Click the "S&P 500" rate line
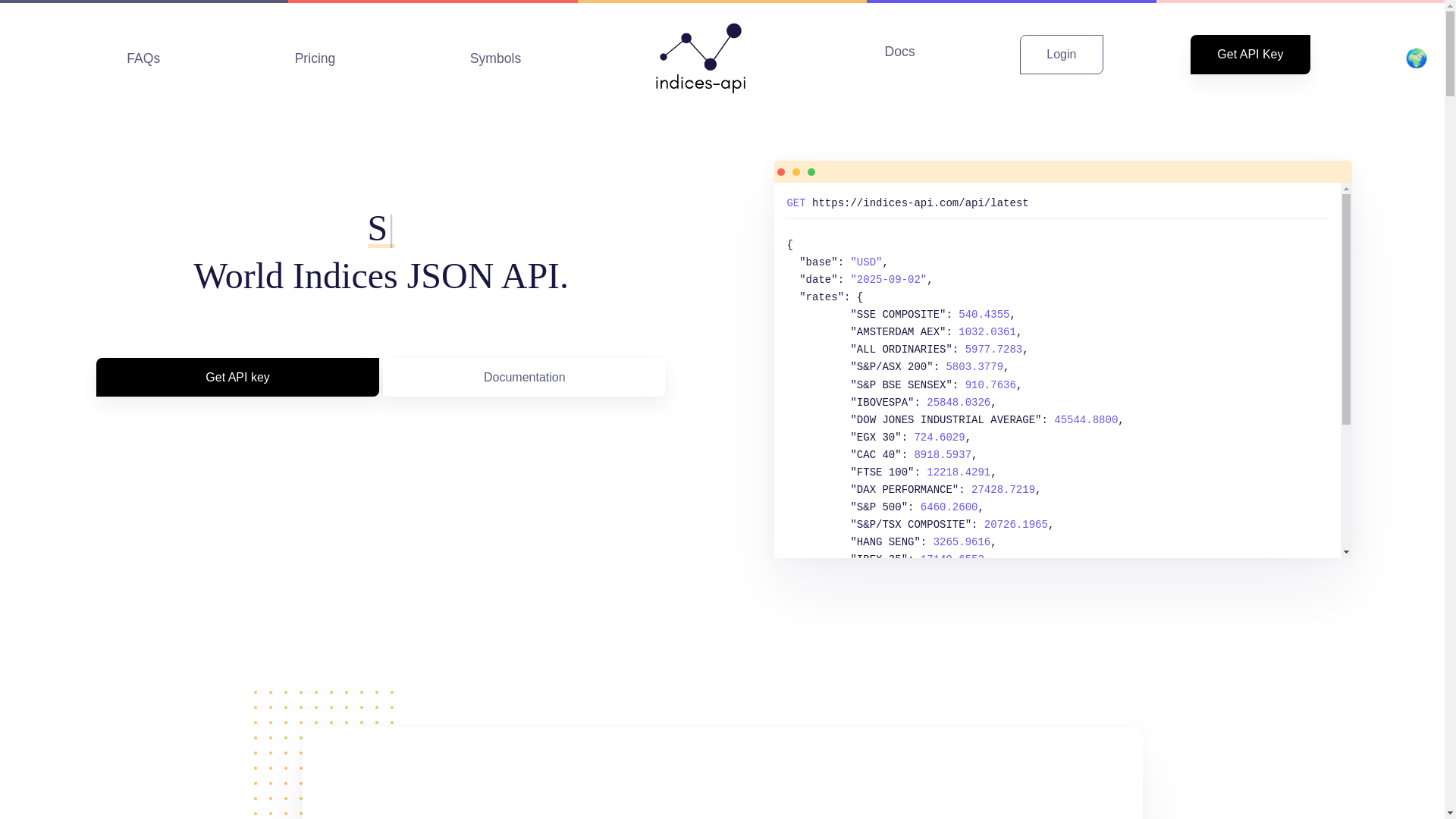The image size is (1456, 819). 917,507
